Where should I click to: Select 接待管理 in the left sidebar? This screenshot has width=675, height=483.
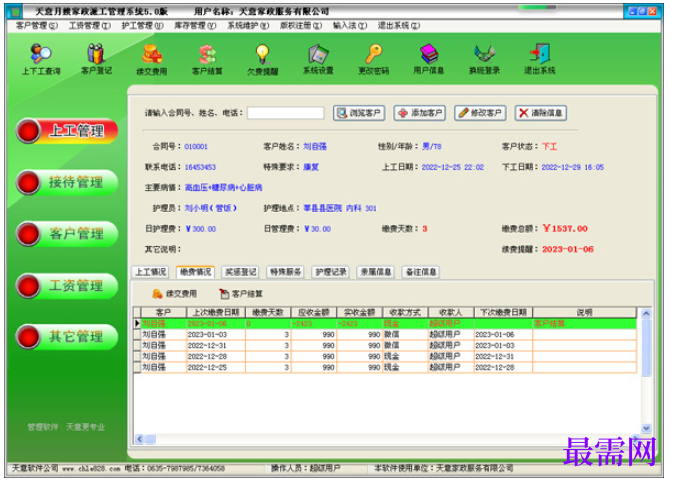[x=67, y=183]
